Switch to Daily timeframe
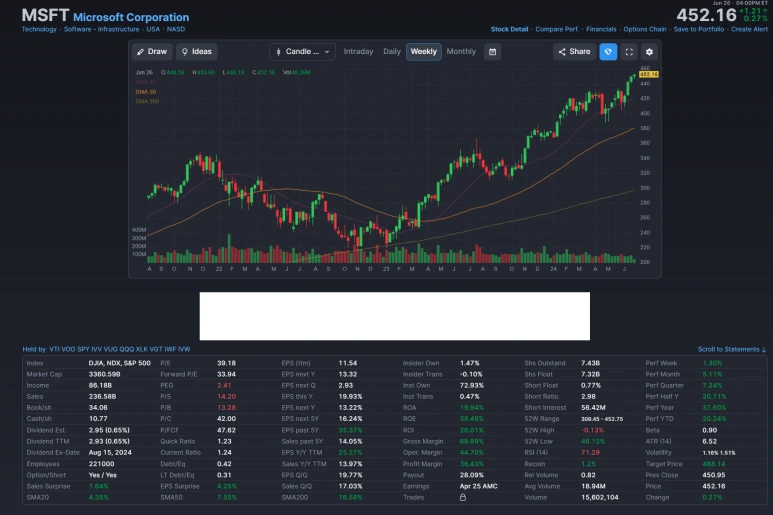 tap(392, 52)
